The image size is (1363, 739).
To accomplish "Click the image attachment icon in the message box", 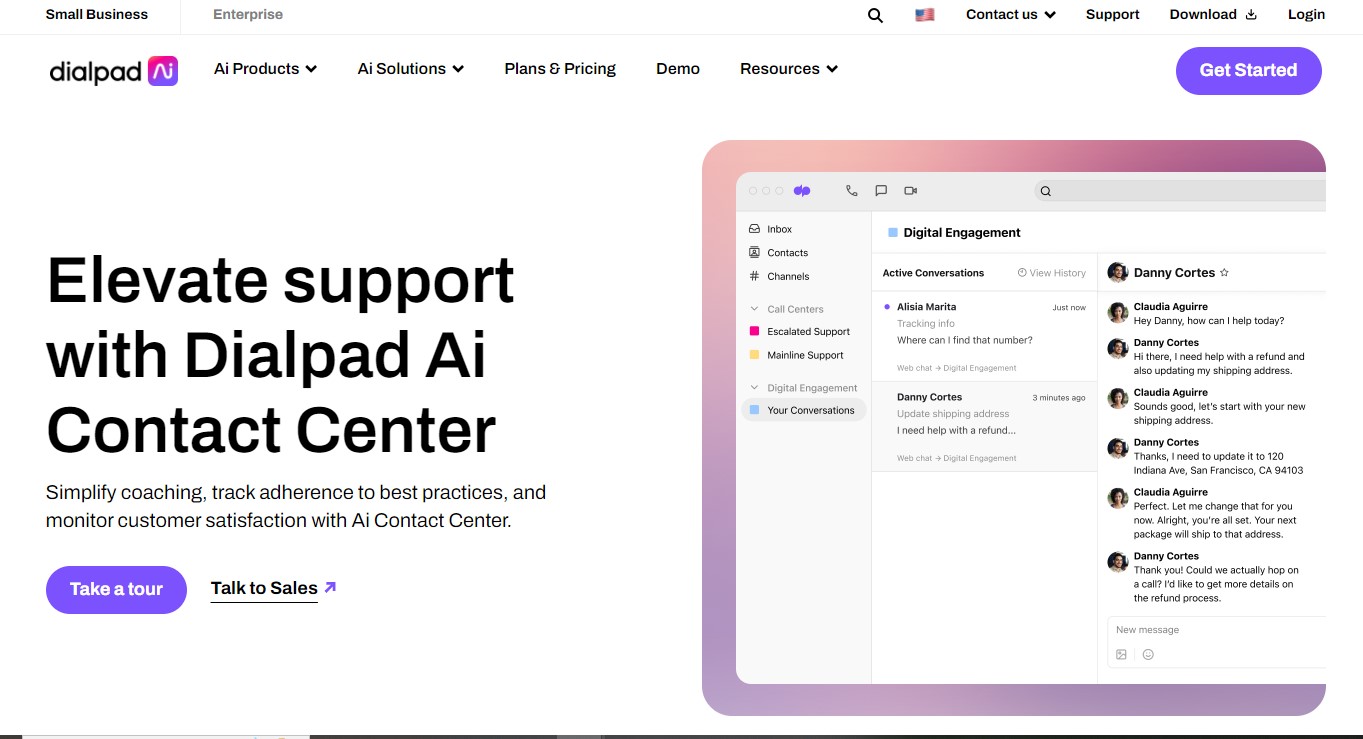I will [1120, 653].
